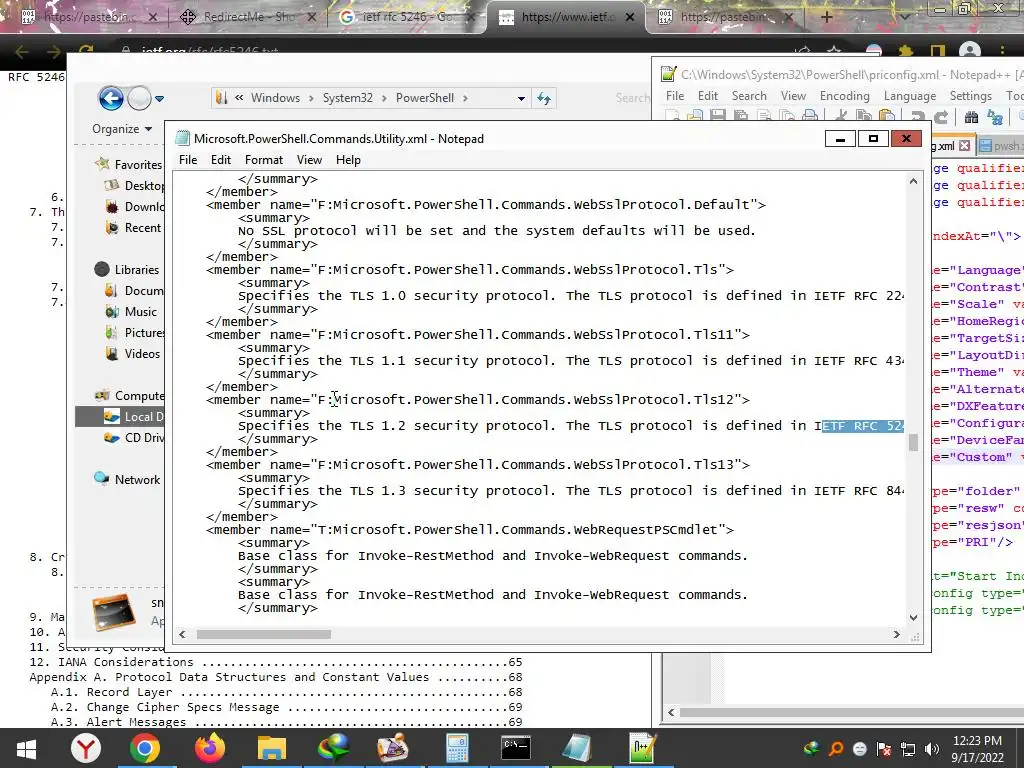
Task: Open the View menu in Notepad
Action: click(x=309, y=160)
